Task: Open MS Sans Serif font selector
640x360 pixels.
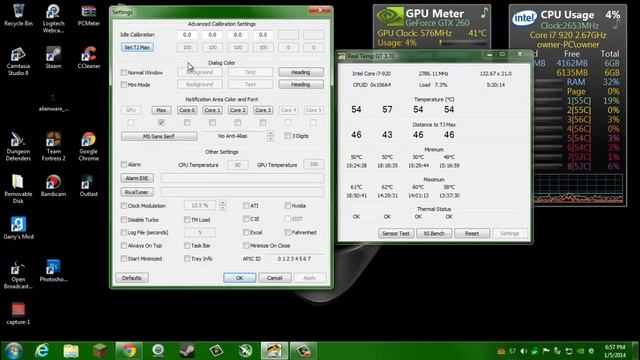Action: click(159, 136)
